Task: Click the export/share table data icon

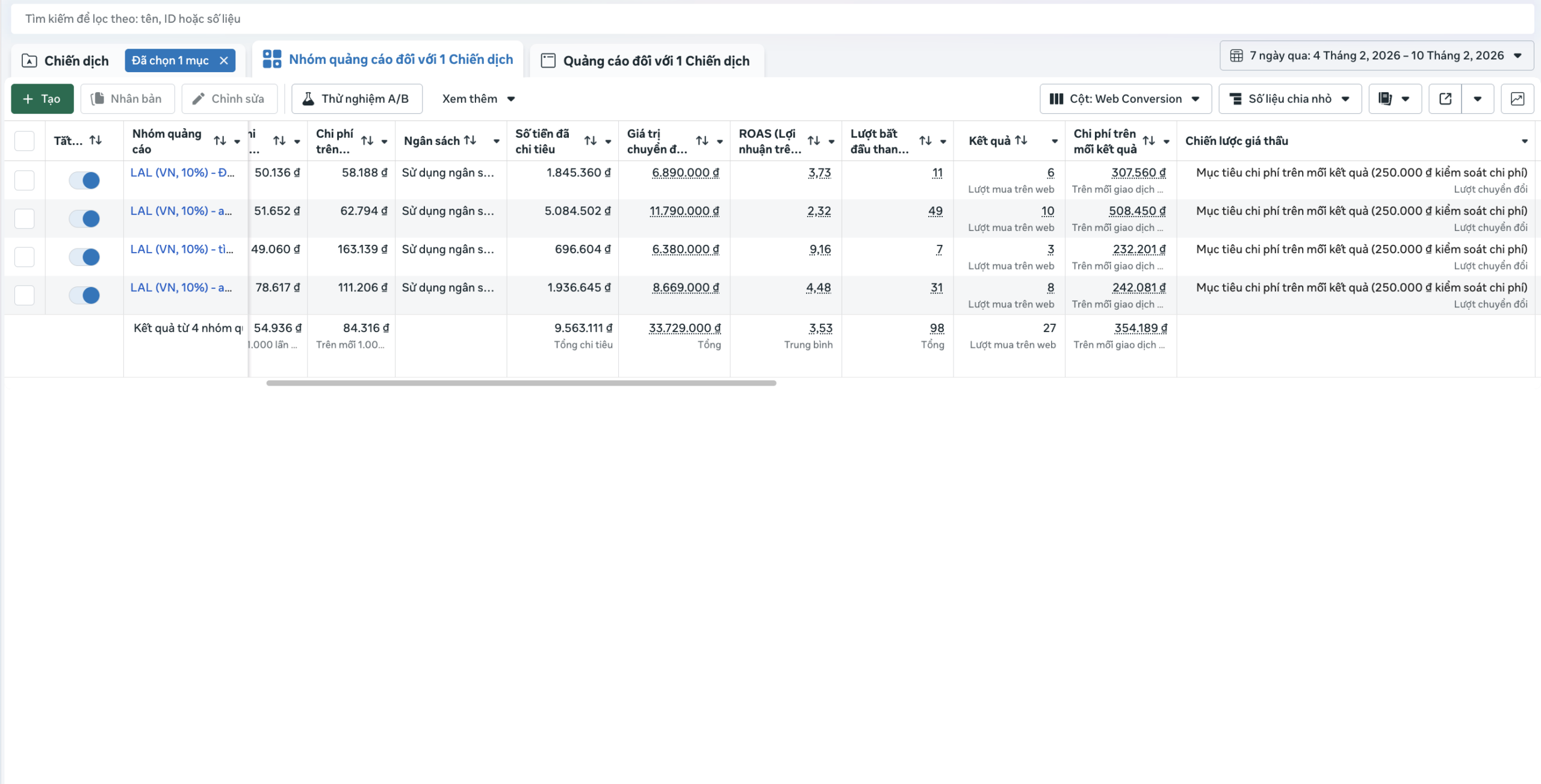Action: click(x=1445, y=99)
